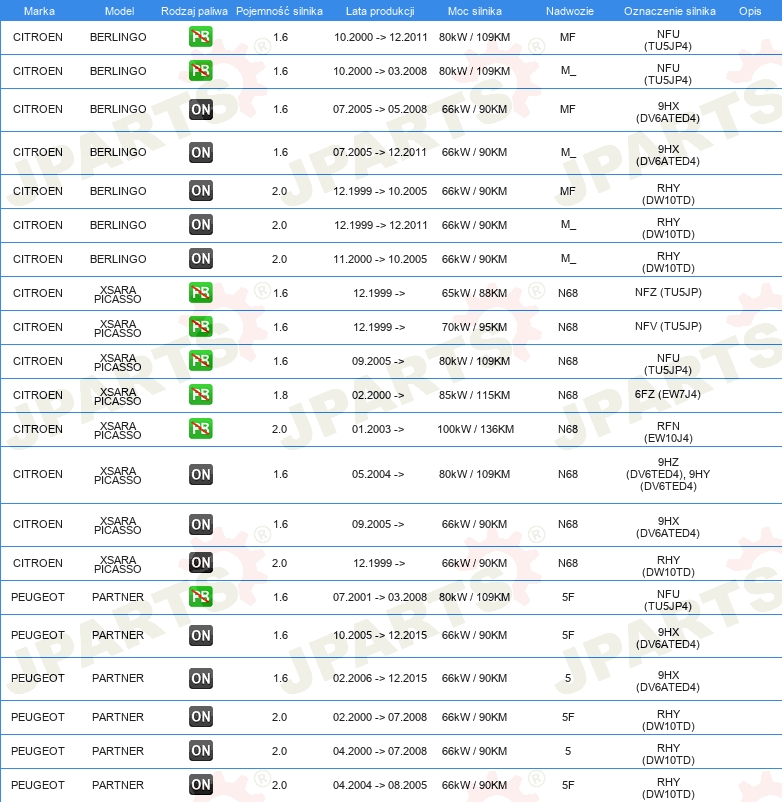Select the date range 12.1999 -> 10.2005
Viewport: 782px width, 802px height.
380,191
